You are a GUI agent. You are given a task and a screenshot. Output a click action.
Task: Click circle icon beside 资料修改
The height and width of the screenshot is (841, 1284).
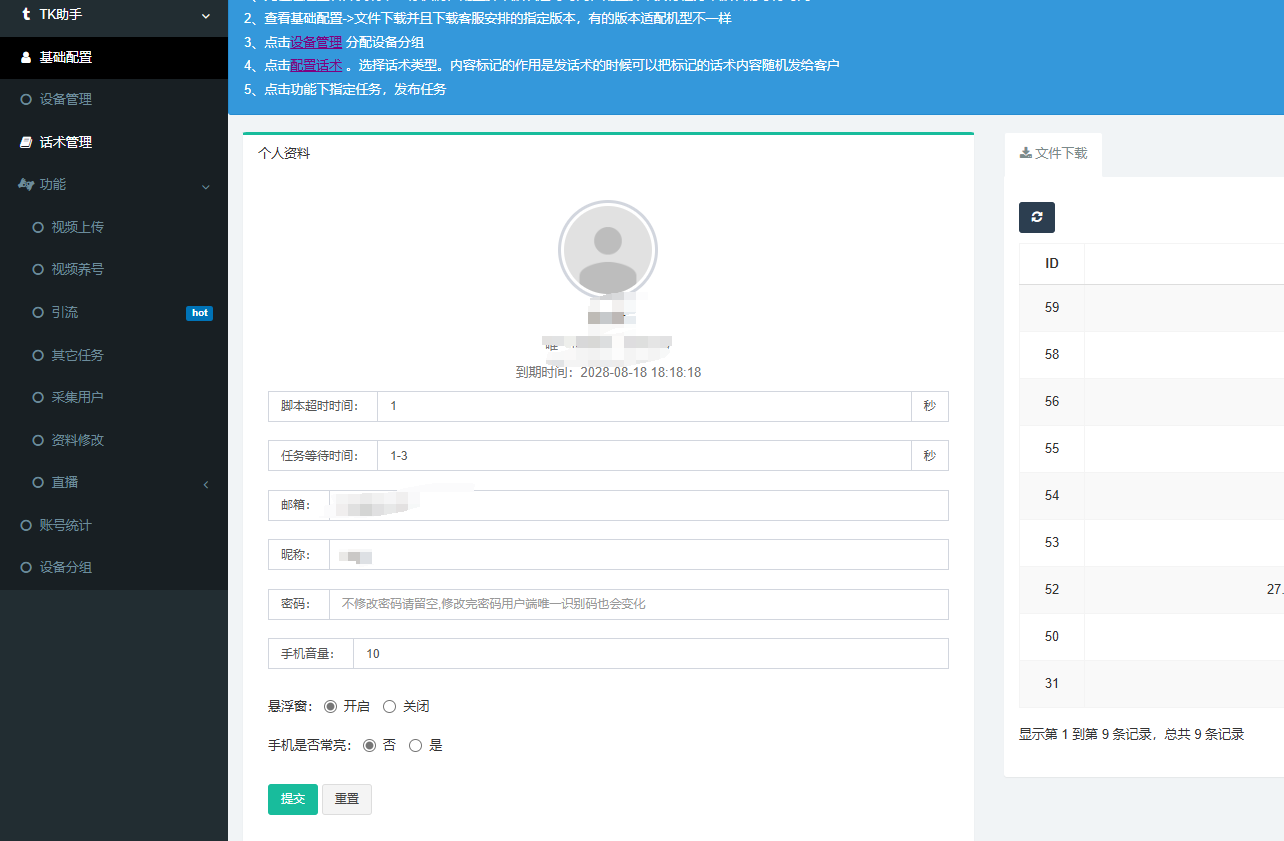pyautogui.click(x=38, y=440)
